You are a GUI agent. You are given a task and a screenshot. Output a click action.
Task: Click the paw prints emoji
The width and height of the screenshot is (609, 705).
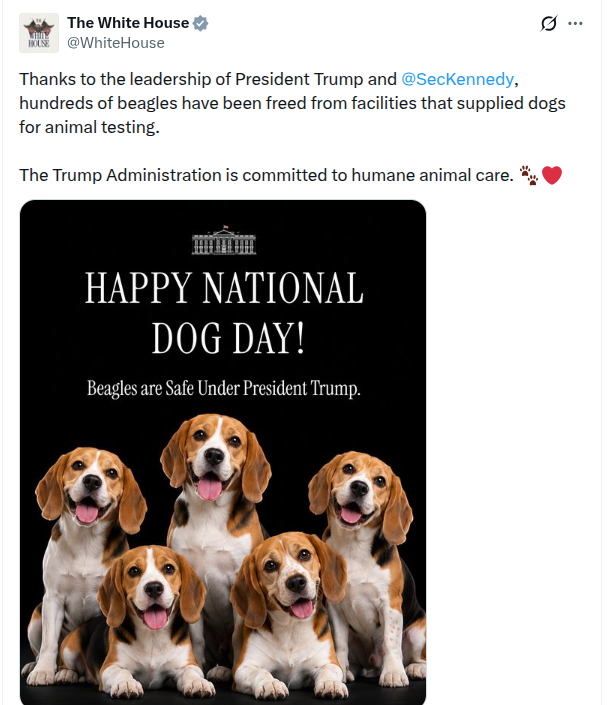pyautogui.click(x=529, y=175)
